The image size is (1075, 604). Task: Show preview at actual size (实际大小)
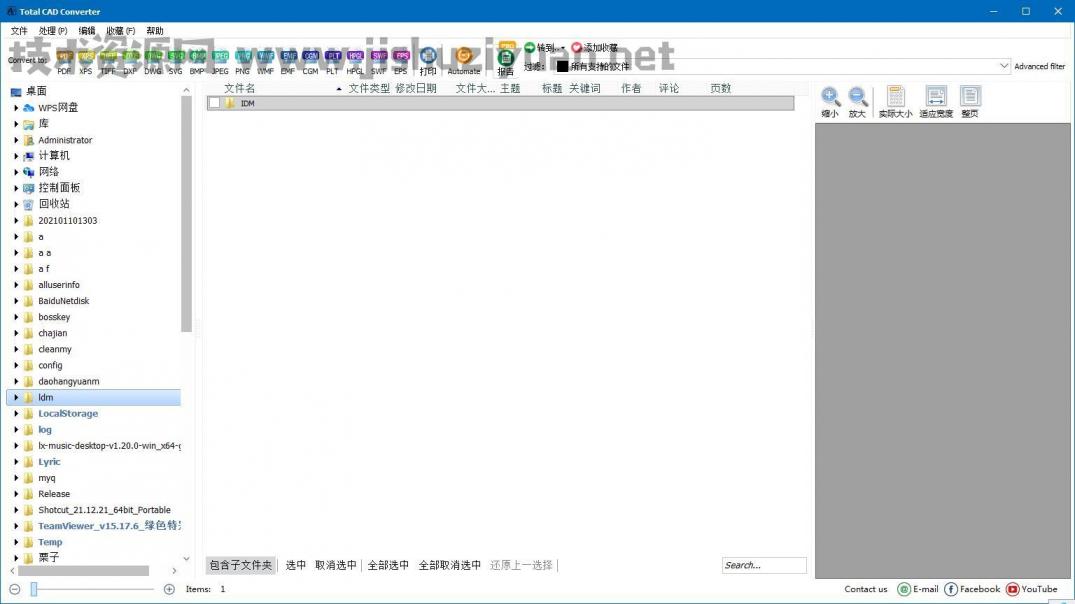click(x=895, y=102)
